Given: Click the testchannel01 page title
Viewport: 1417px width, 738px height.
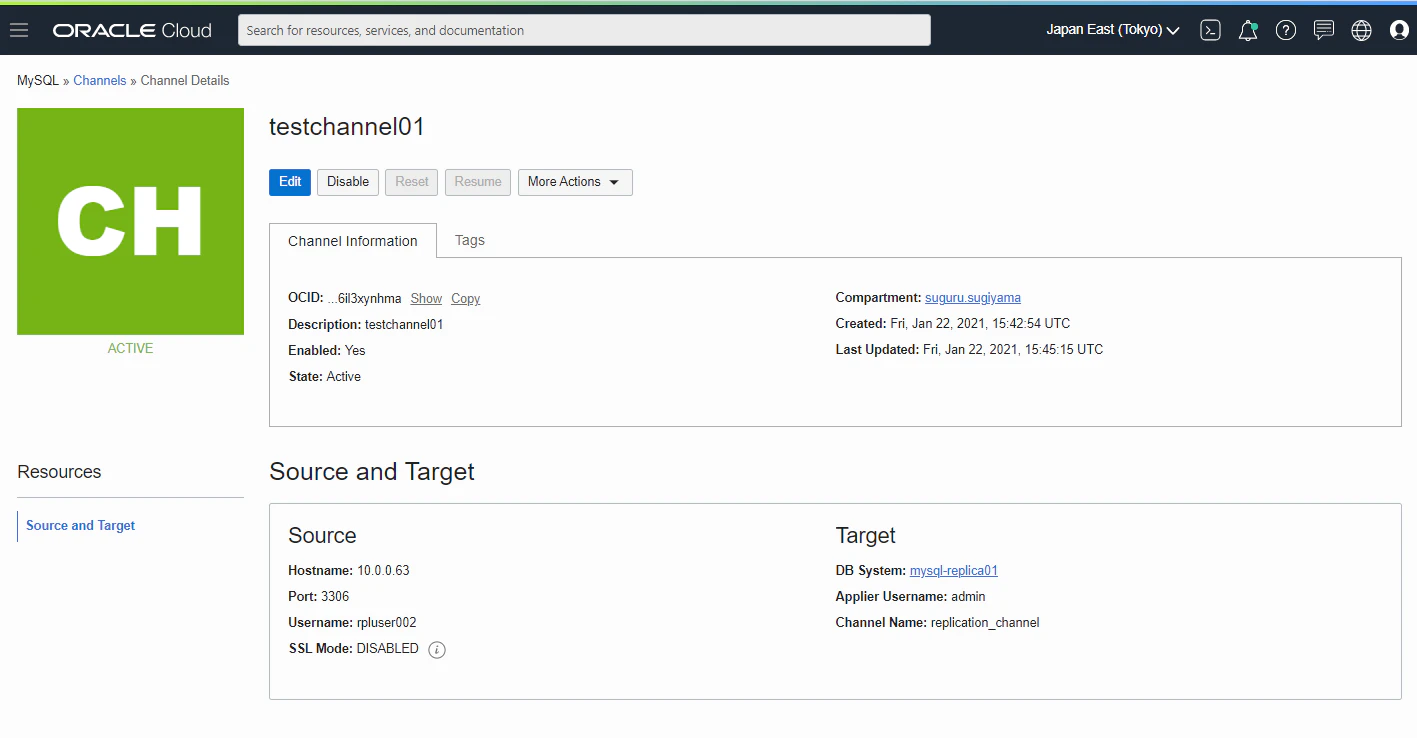Looking at the screenshot, I should pos(347,127).
